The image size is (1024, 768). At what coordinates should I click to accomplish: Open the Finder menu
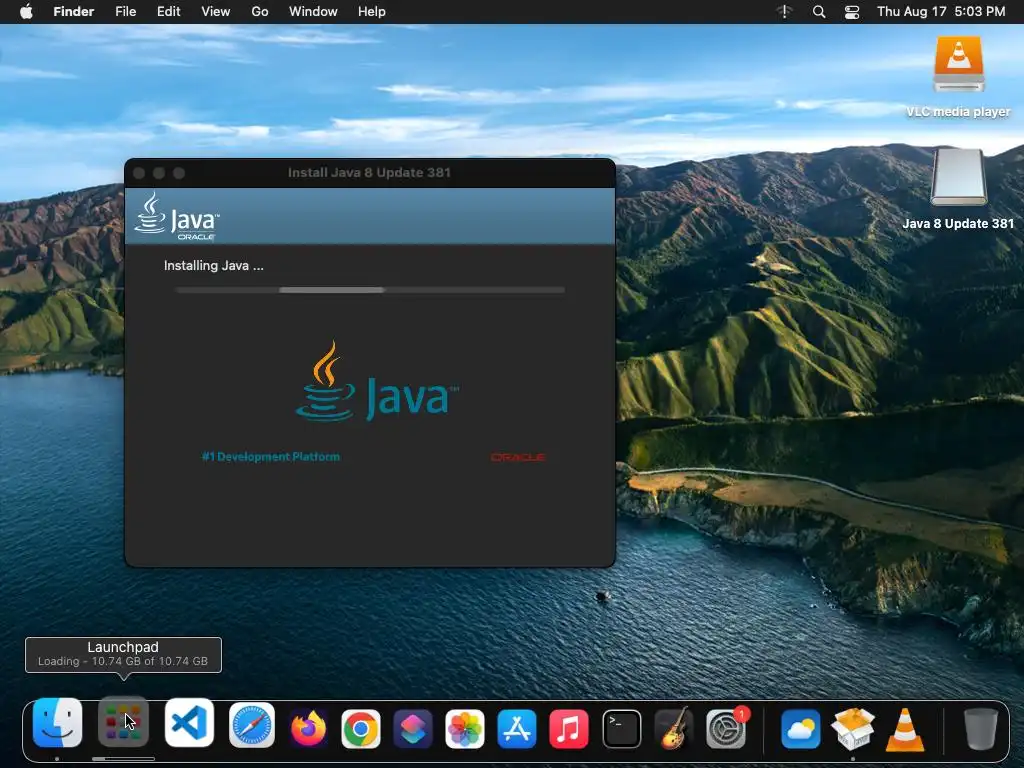tap(73, 12)
